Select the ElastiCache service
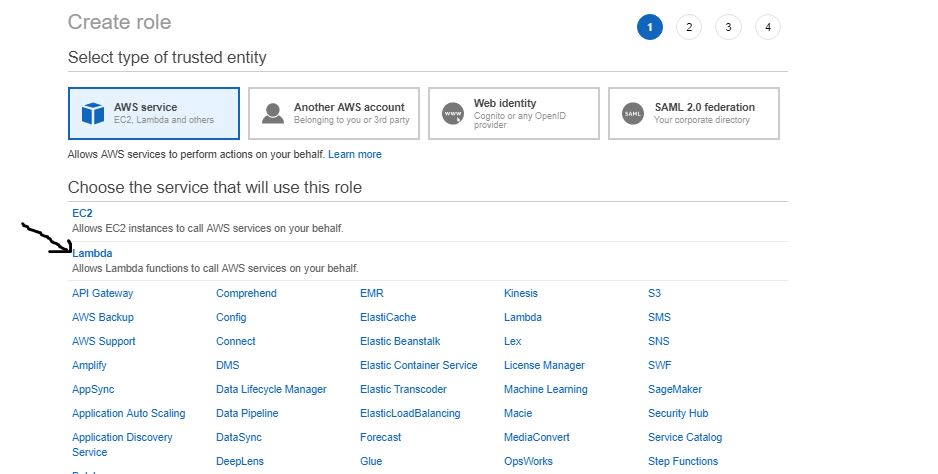Viewport: 938px width, 474px height. pyautogui.click(x=388, y=317)
